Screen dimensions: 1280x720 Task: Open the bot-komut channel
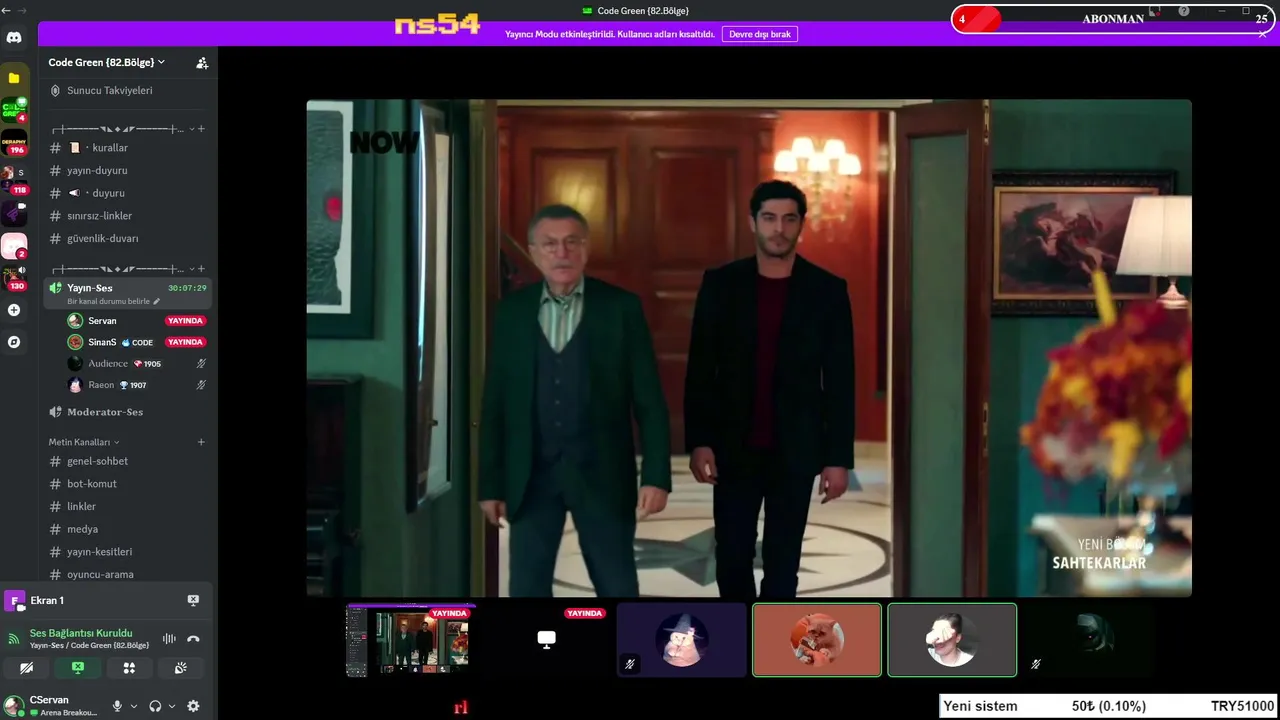pyautogui.click(x=129, y=484)
